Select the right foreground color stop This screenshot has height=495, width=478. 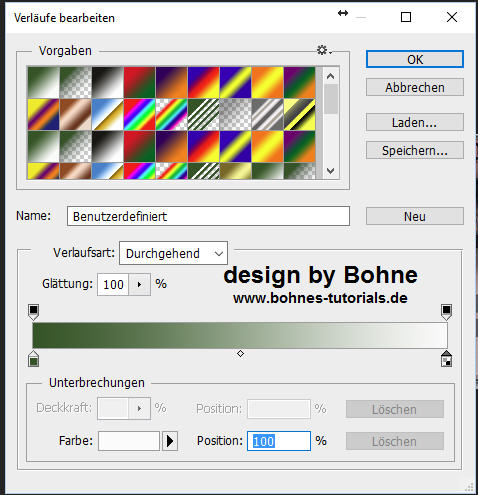[x=446, y=359]
